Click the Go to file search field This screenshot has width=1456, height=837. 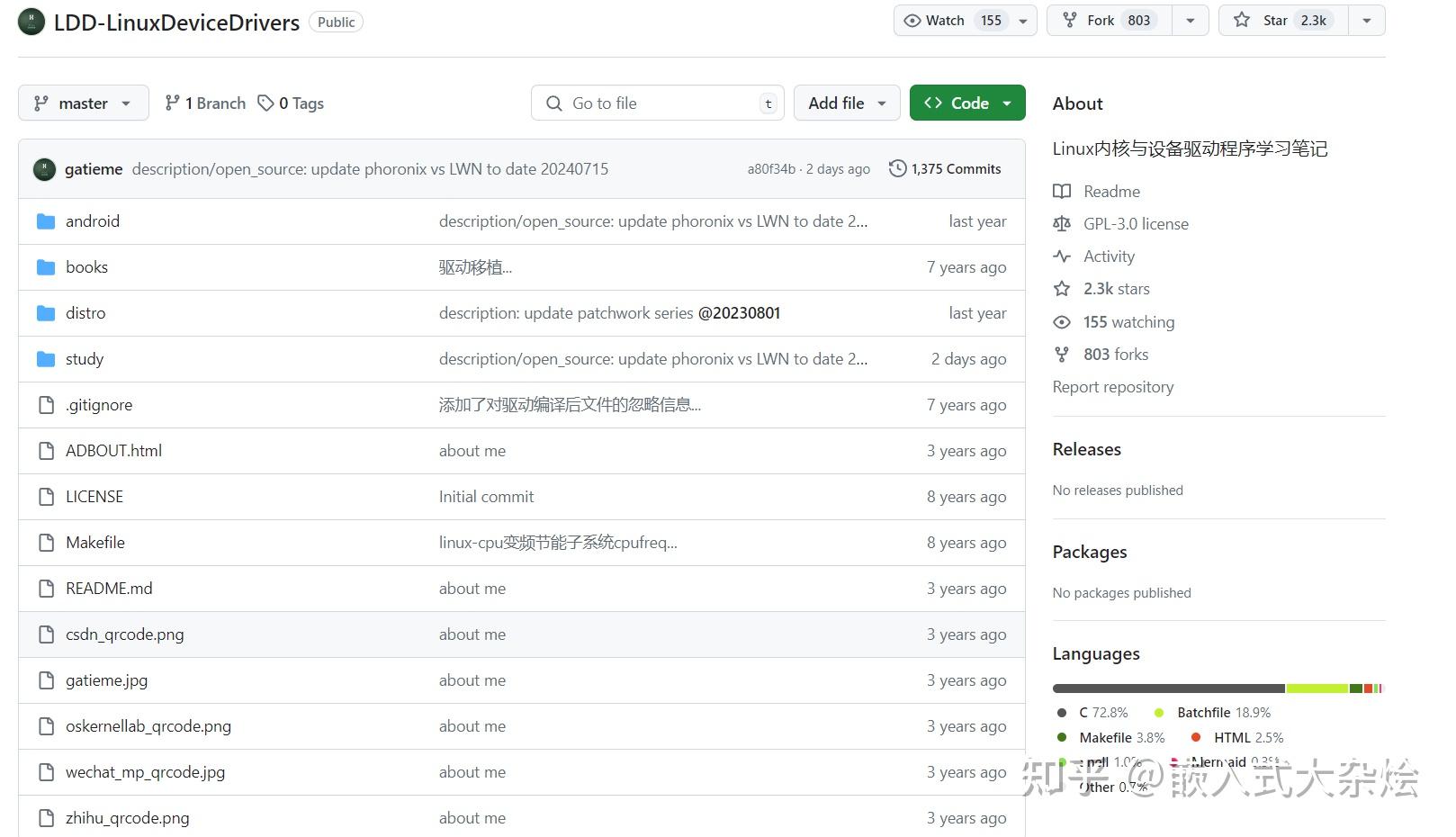(657, 103)
